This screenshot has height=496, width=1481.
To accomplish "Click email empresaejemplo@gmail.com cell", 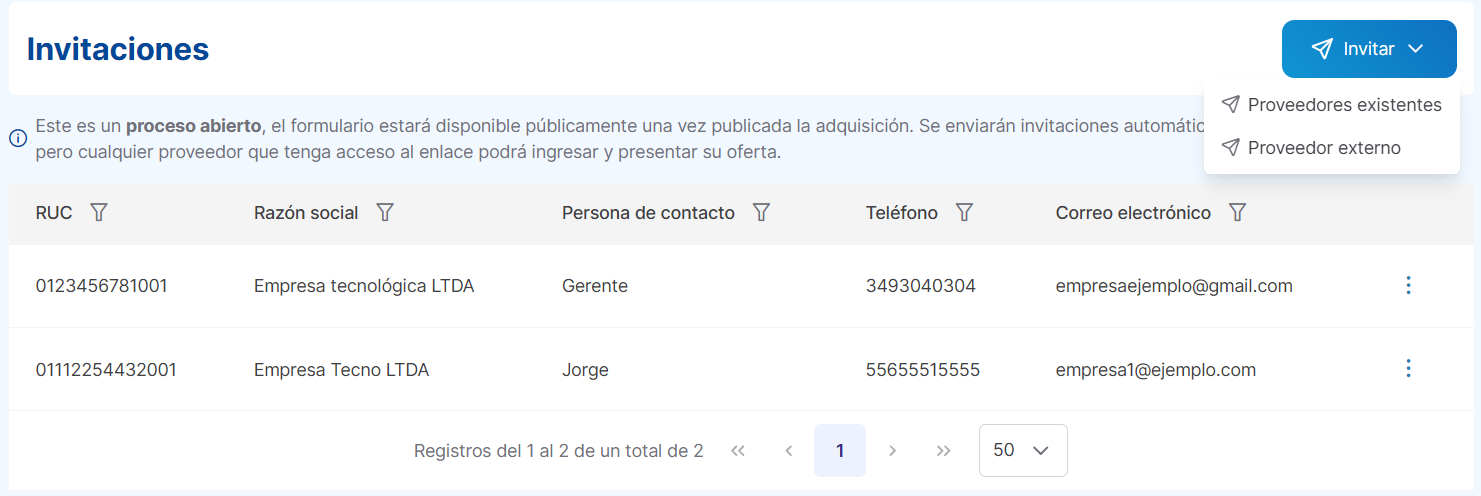I will click(1173, 286).
